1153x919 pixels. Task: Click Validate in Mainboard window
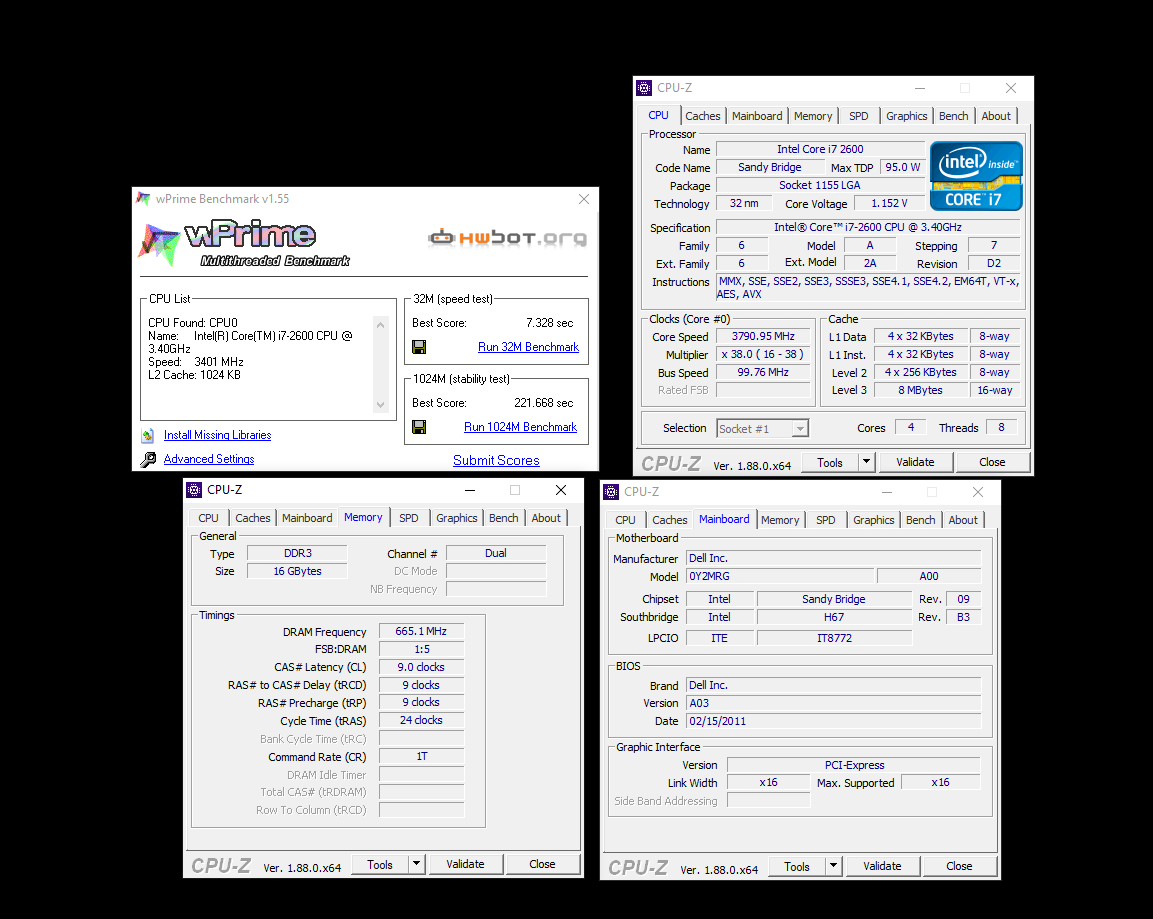(882, 867)
